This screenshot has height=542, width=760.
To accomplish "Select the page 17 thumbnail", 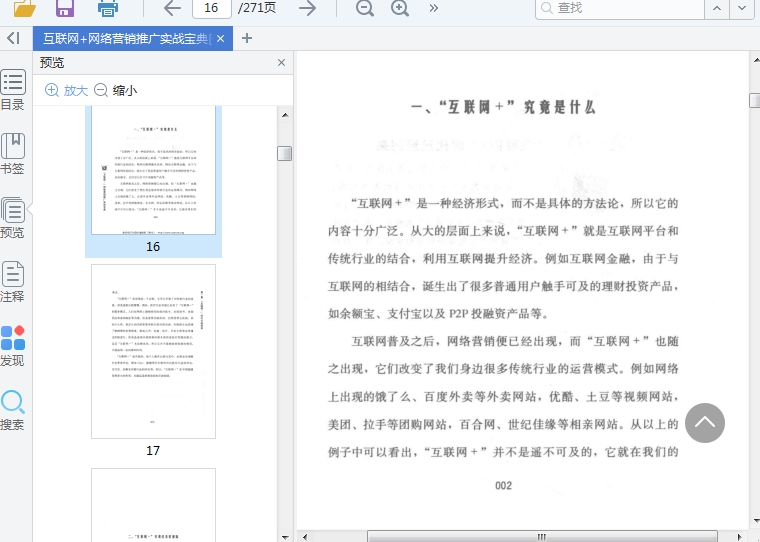I will click(x=153, y=351).
